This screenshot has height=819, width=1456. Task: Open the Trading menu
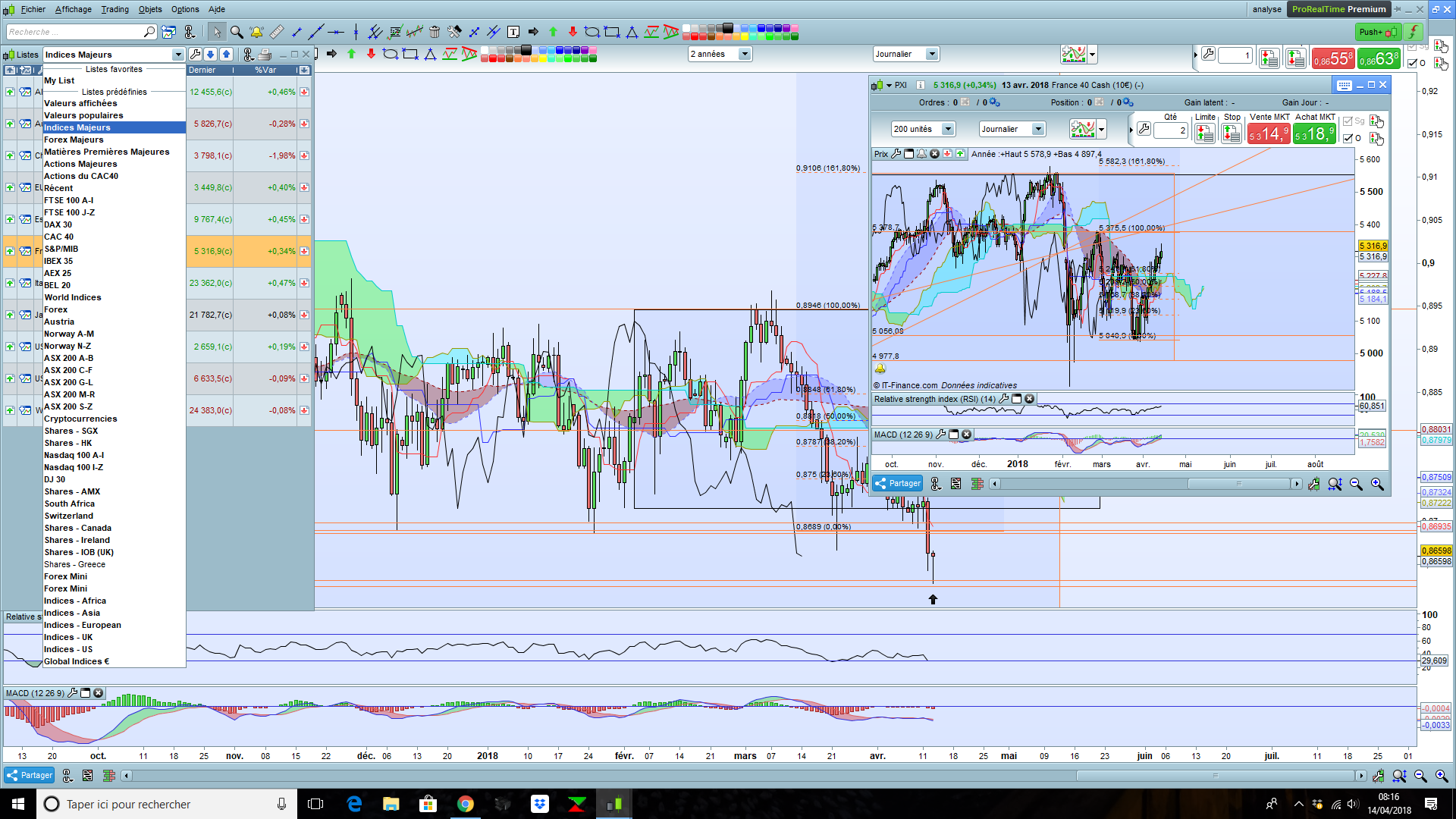(x=115, y=9)
